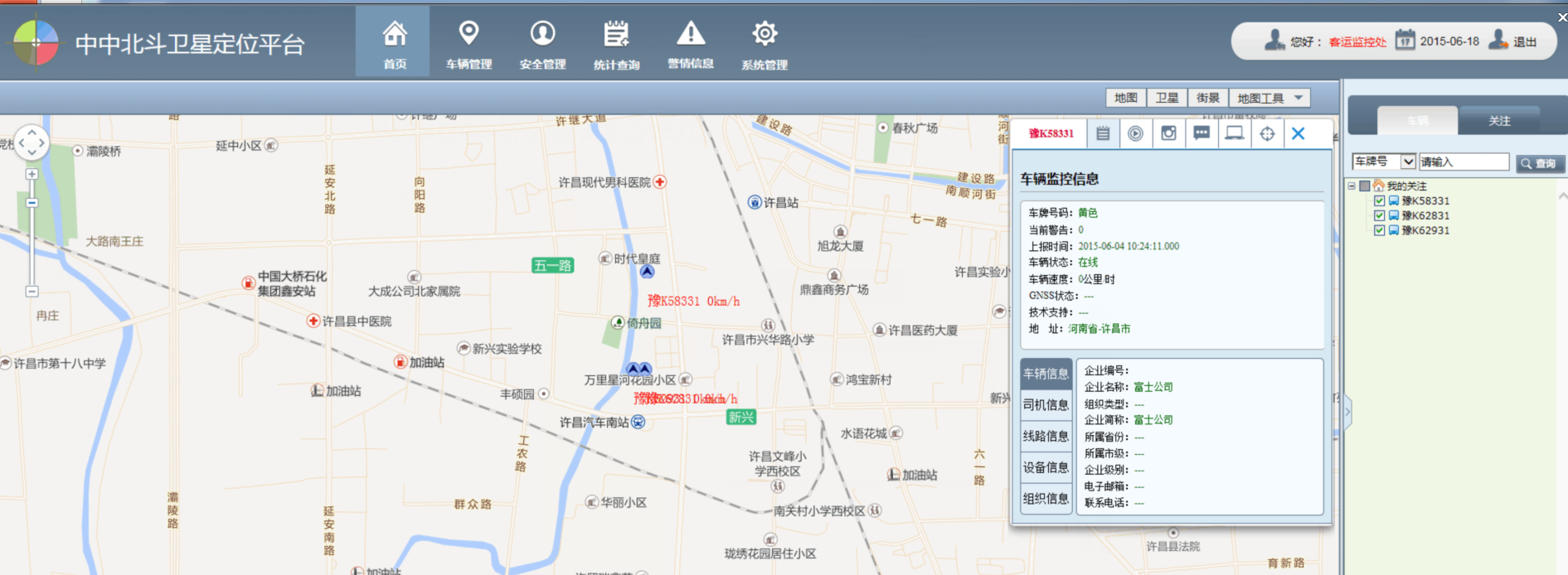The width and height of the screenshot is (1568, 575).
Task: Click the 五一路 green road label
Action: [x=552, y=265]
